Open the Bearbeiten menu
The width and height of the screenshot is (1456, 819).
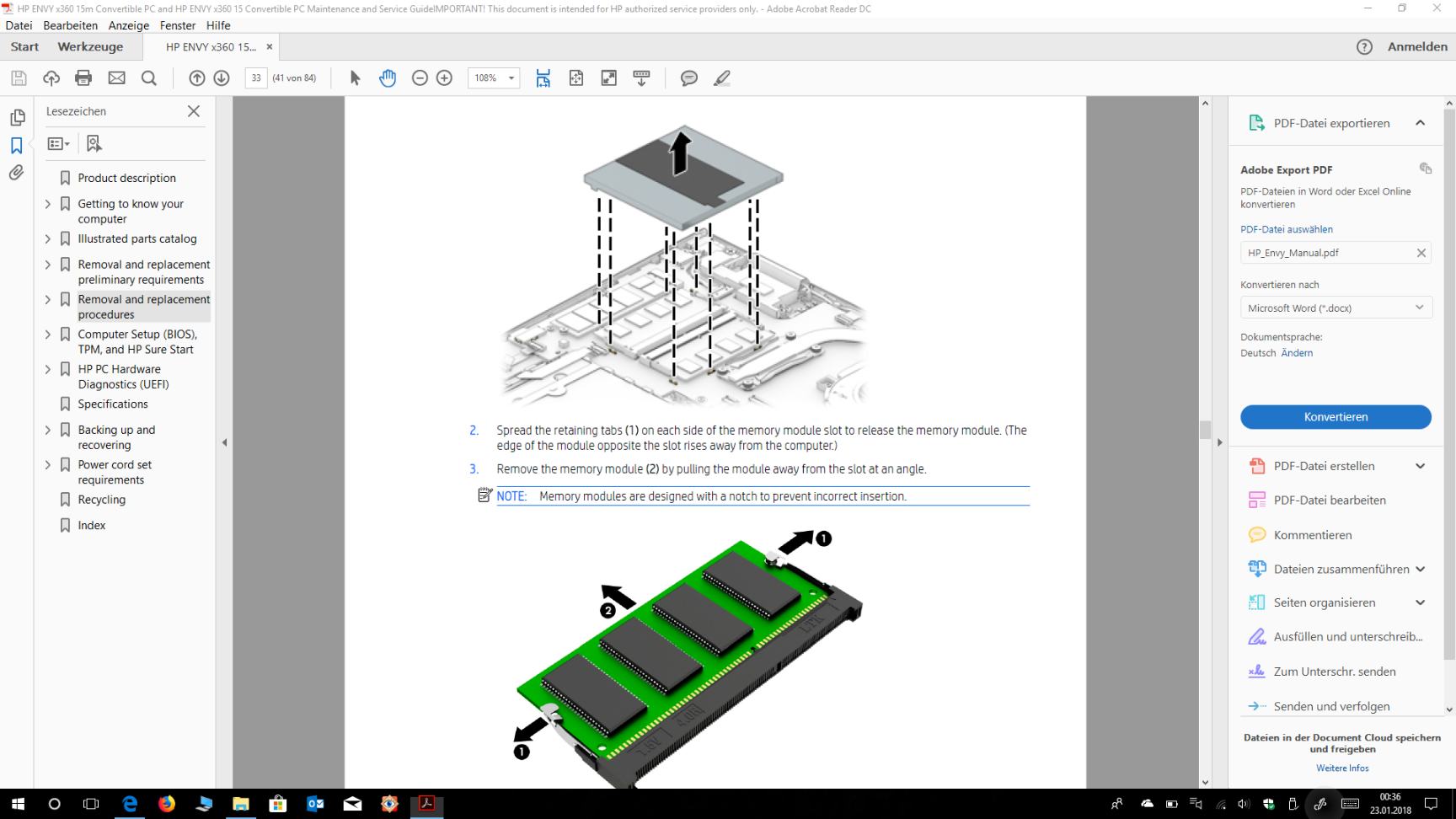(x=71, y=25)
